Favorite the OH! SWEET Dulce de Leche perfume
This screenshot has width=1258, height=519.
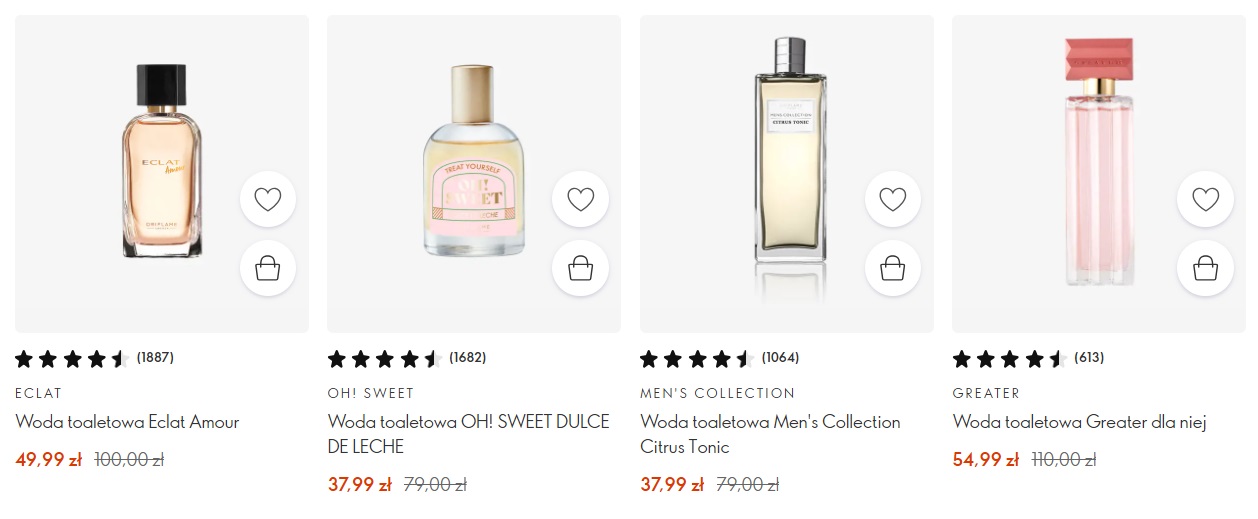[x=580, y=199]
